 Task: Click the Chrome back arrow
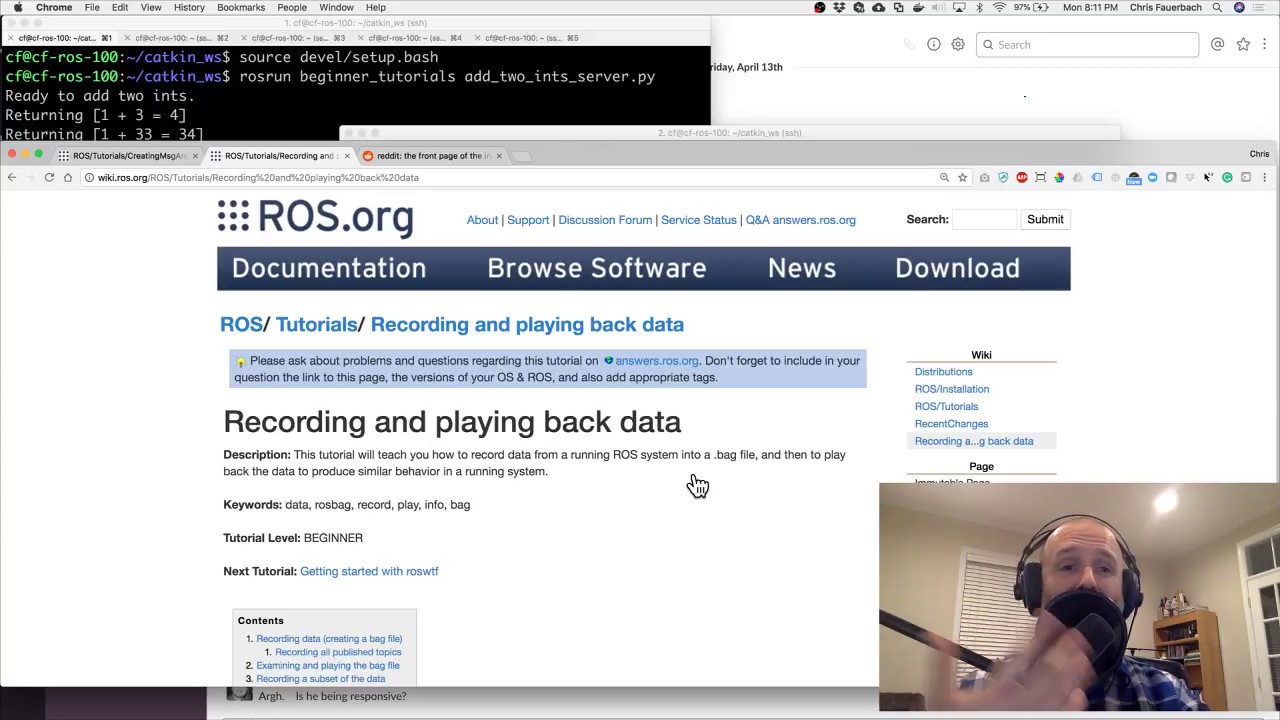(11, 177)
